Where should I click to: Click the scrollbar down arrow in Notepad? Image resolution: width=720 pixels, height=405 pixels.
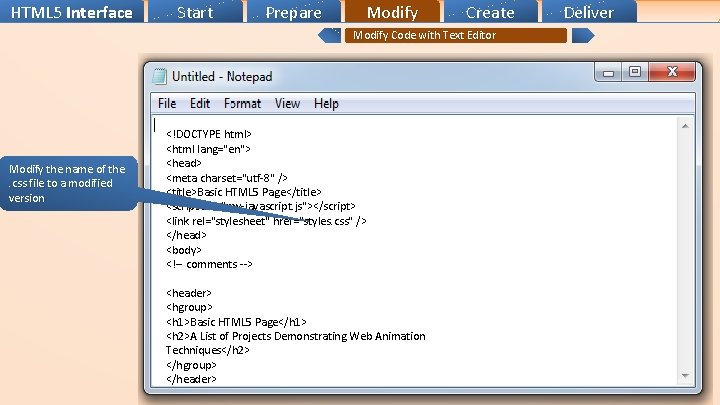pyautogui.click(x=685, y=376)
